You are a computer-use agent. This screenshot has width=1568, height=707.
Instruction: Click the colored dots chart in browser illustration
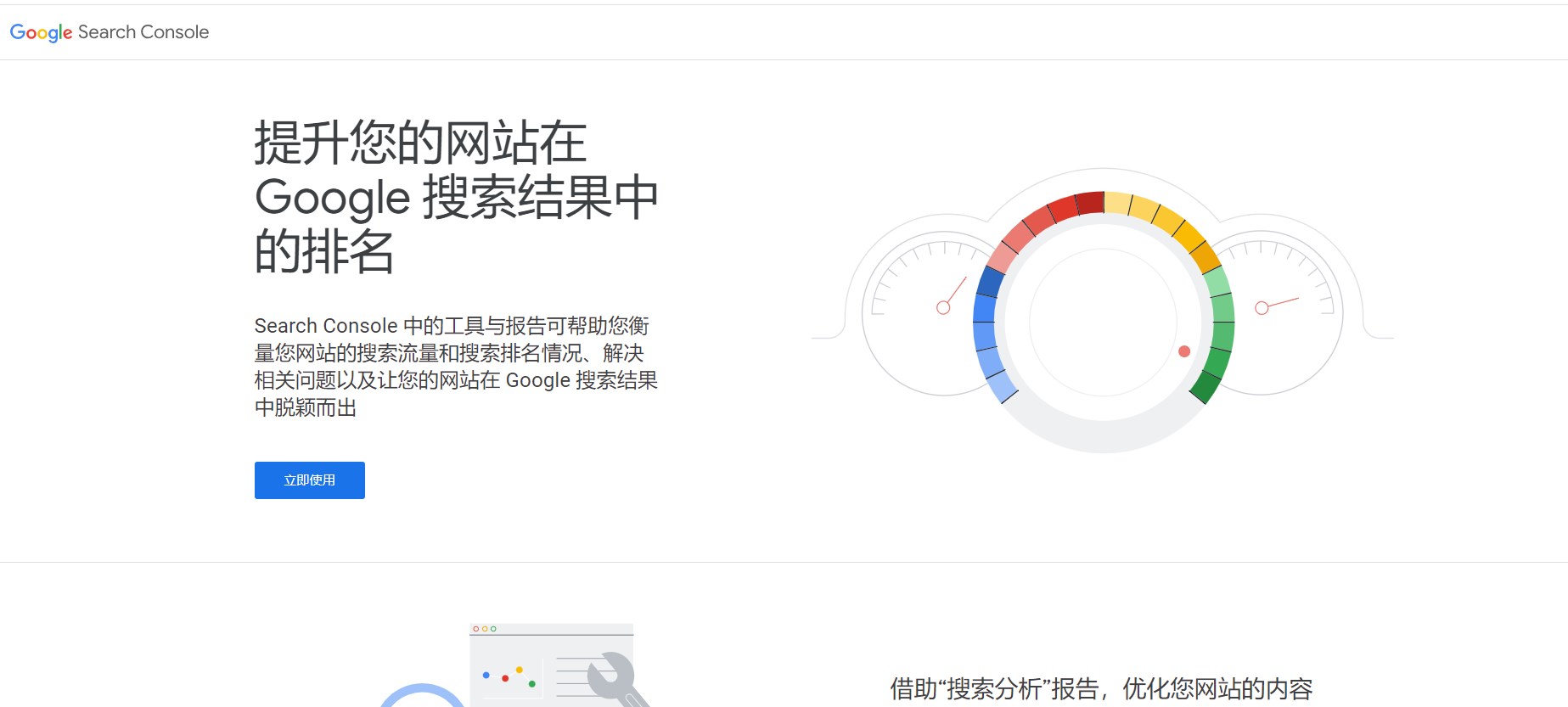pos(509,676)
